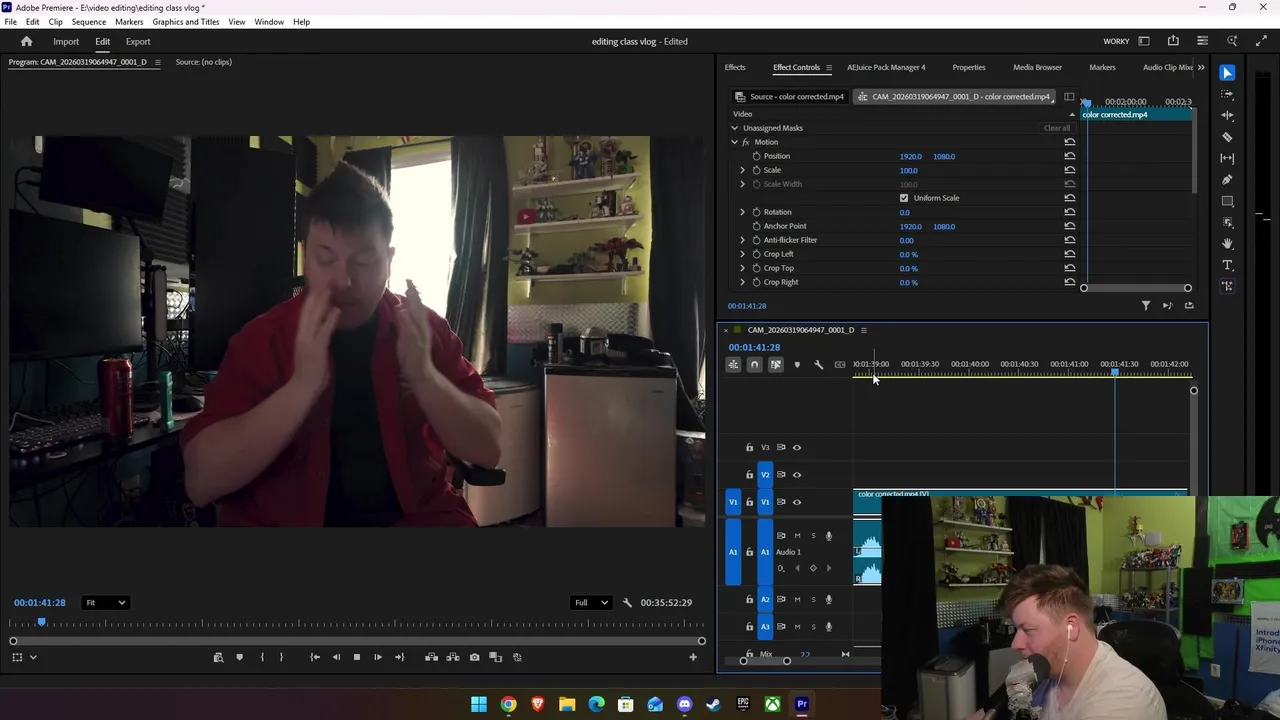This screenshot has height=720, width=1280.
Task: Toggle V3 track visibility eye
Action: 797,448
